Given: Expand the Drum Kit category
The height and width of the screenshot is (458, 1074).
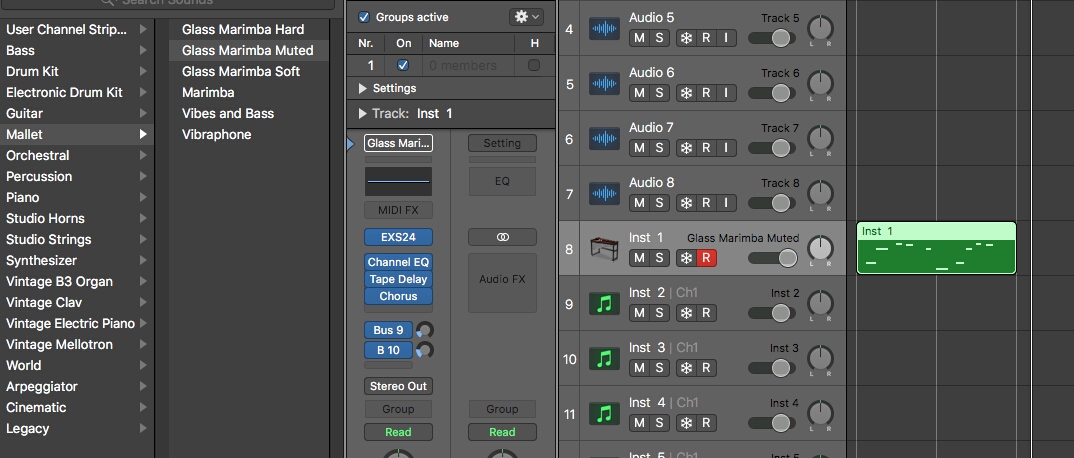Looking at the screenshot, I should 143,71.
